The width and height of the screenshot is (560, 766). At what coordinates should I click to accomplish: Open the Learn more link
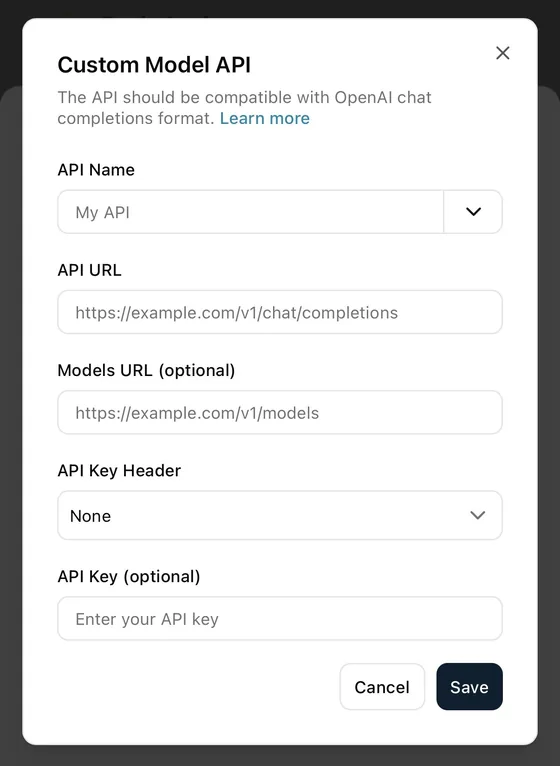[264, 118]
